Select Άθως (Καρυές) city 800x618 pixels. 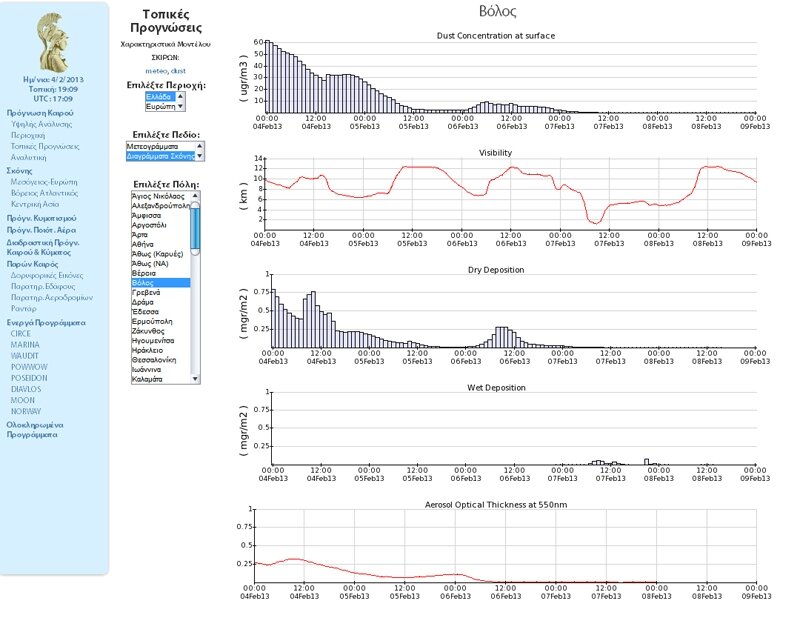(x=161, y=254)
